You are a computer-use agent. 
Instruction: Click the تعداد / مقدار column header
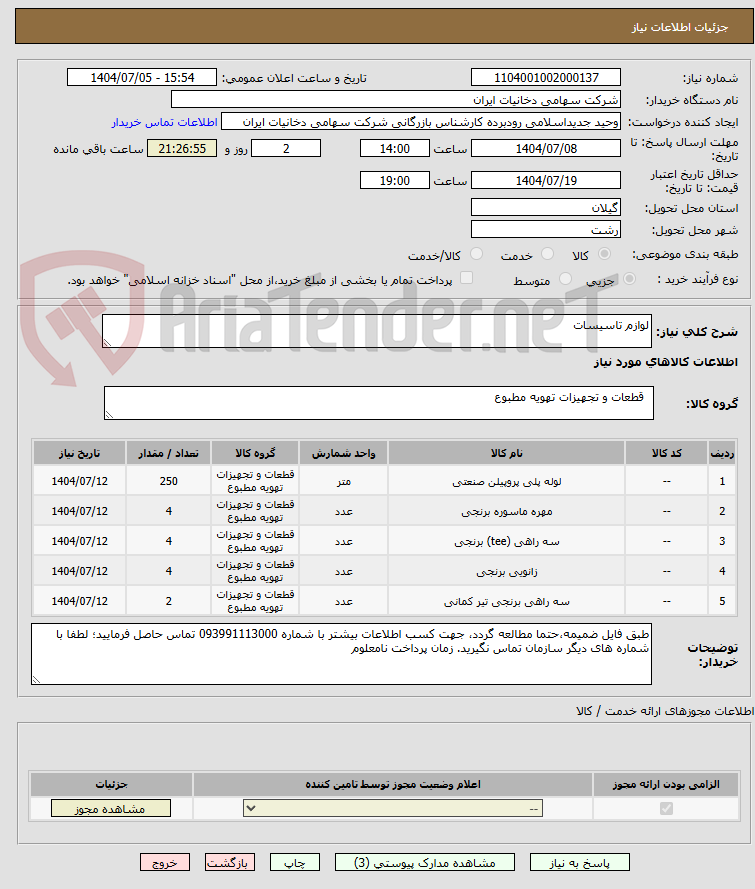(168, 453)
